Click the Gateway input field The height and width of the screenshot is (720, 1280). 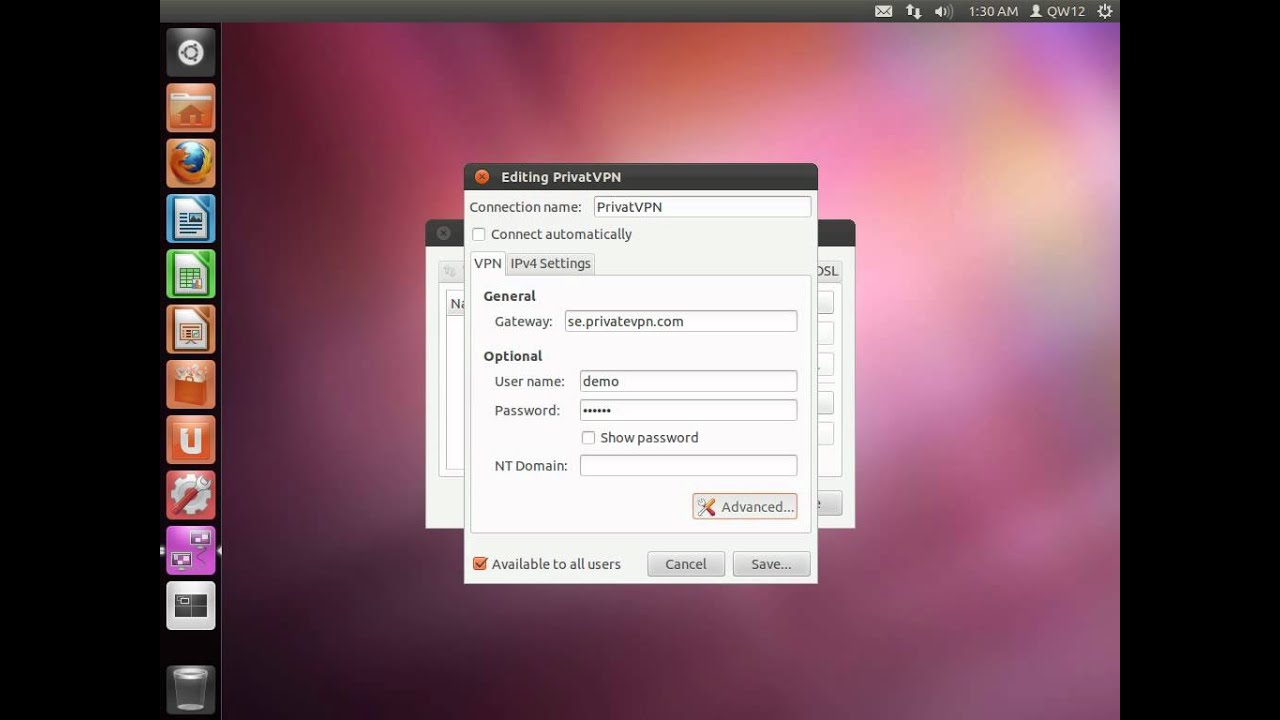coord(680,321)
